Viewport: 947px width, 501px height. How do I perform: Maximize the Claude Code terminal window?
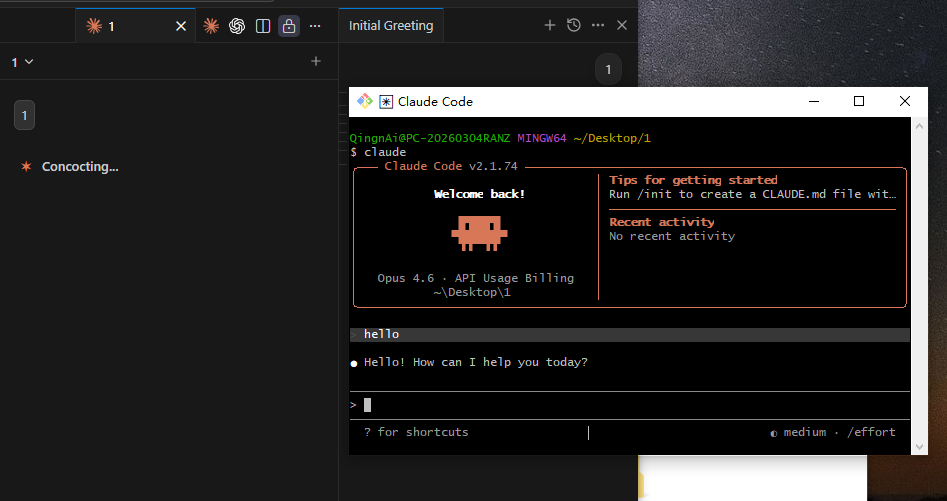click(x=859, y=101)
